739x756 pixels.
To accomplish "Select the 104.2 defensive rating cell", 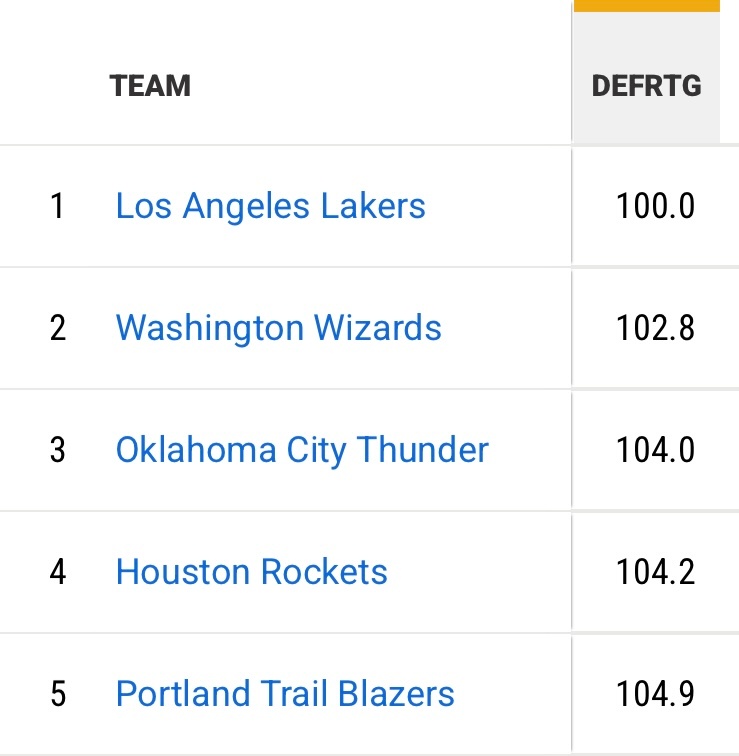I will (x=655, y=573).
